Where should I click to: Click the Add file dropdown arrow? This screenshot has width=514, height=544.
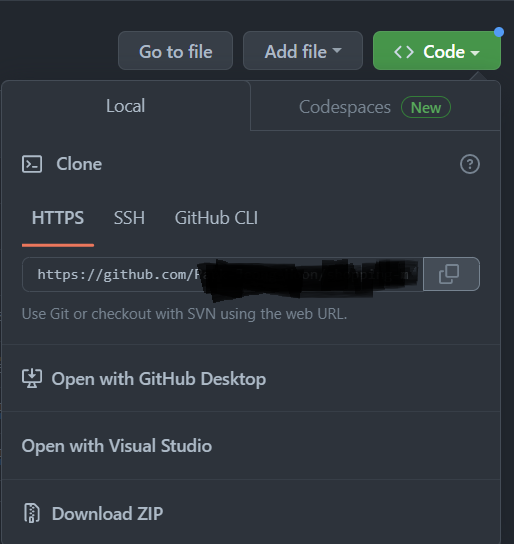(337, 51)
